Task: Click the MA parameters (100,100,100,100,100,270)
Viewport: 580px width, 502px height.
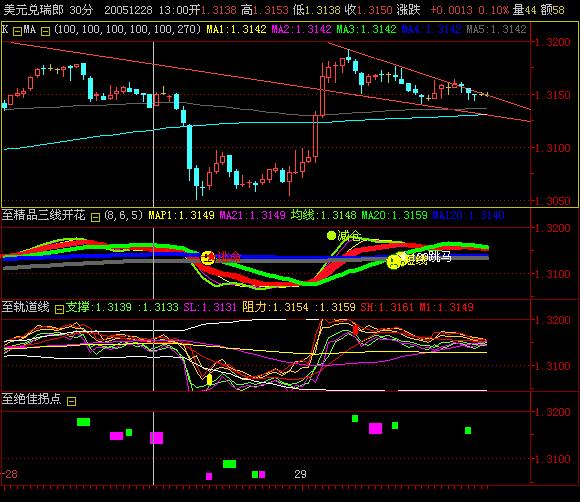Action: (x=128, y=29)
